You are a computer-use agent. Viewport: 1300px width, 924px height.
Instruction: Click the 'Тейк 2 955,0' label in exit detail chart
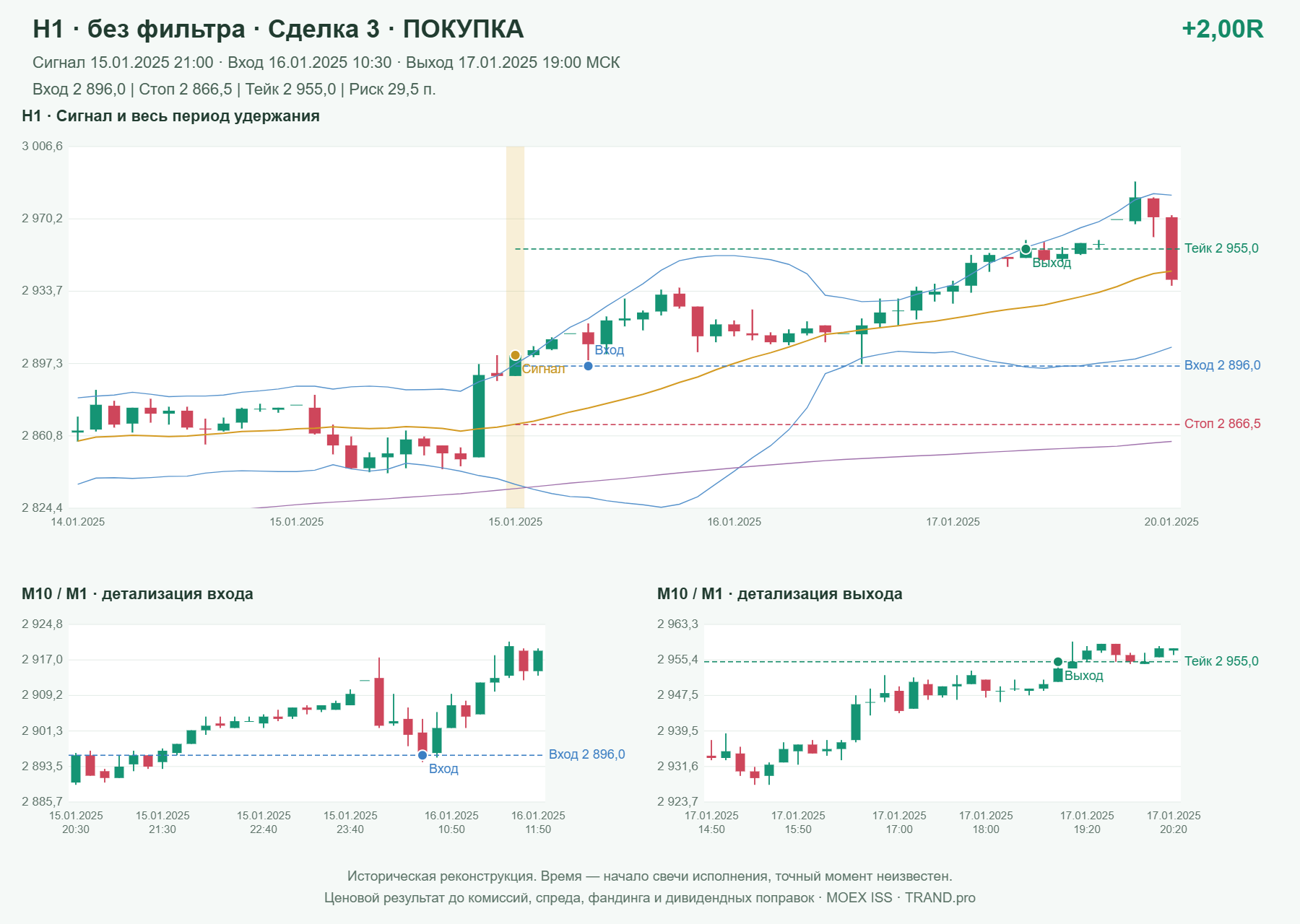[x=1221, y=661]
